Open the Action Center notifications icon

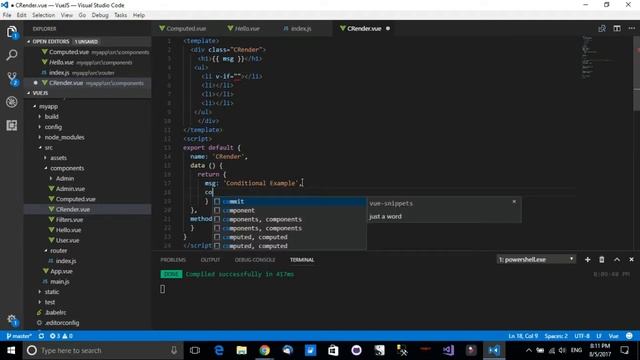click(x=624, y=350)
